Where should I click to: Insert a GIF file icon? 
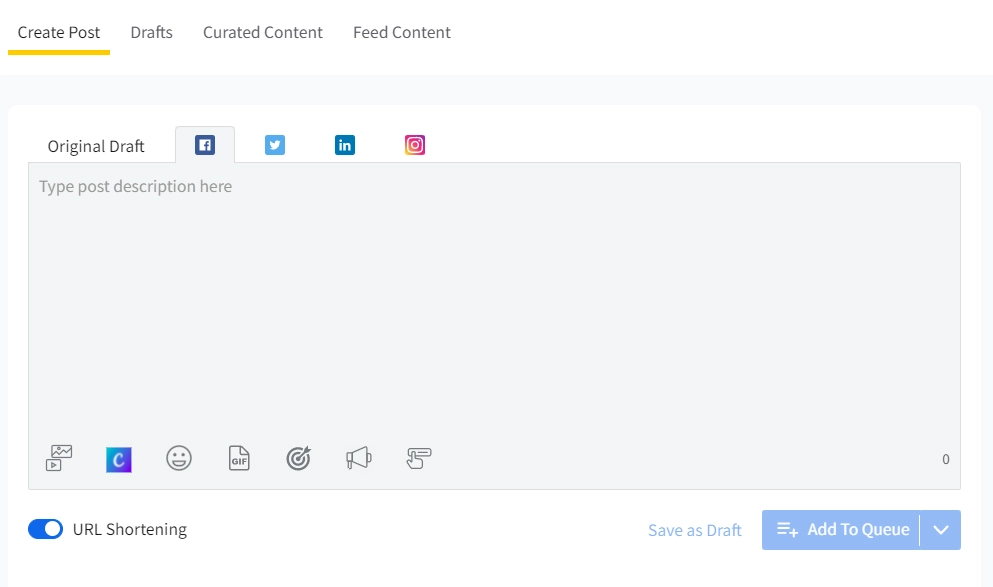239,458
